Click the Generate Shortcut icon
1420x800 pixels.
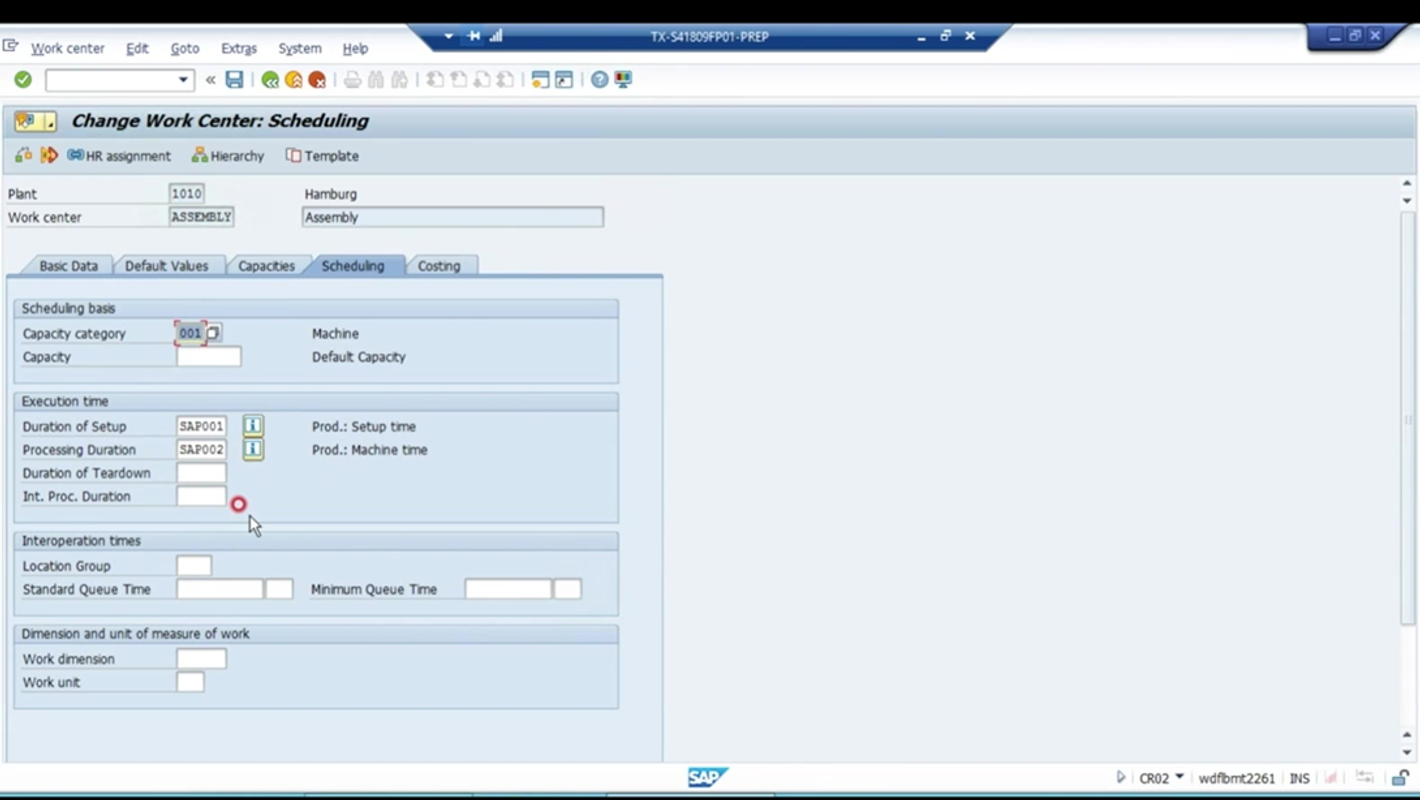click(564, 80)
